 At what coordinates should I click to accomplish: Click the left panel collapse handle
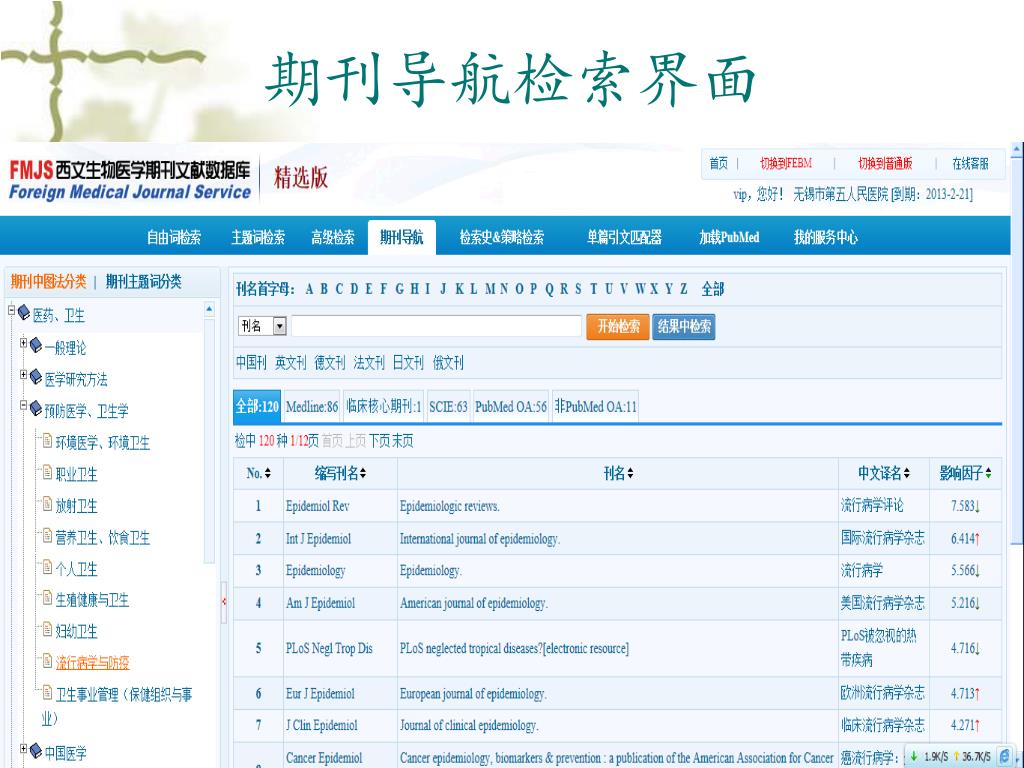click(224, 601)
